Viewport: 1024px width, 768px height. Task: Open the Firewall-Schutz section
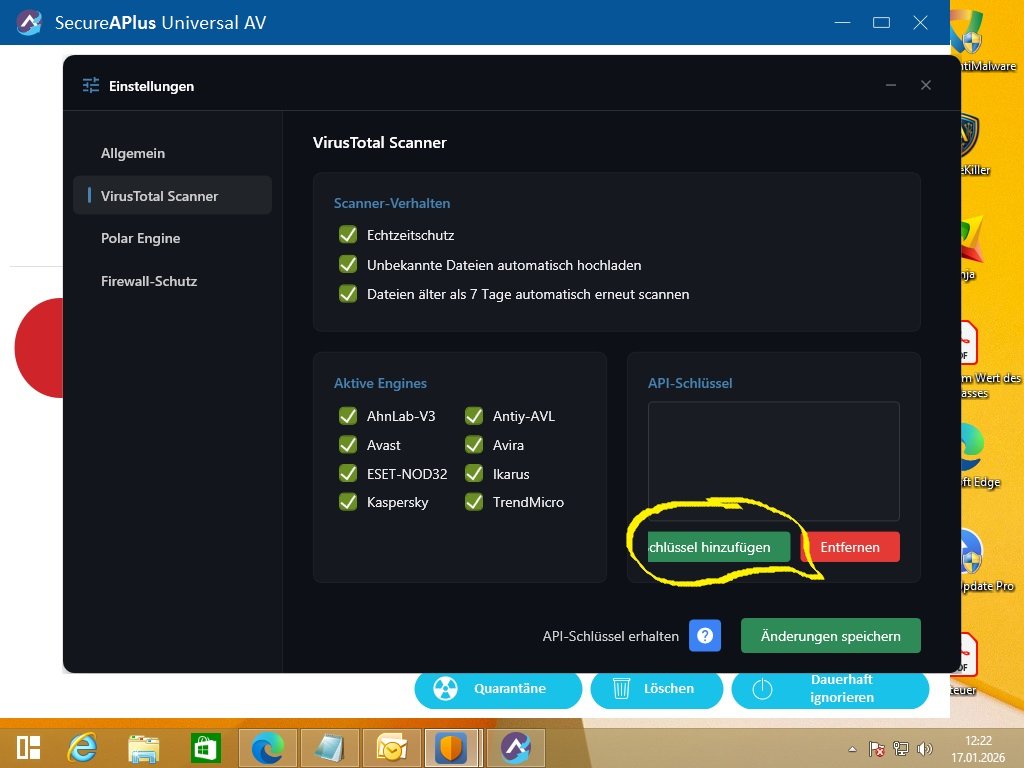149,281
